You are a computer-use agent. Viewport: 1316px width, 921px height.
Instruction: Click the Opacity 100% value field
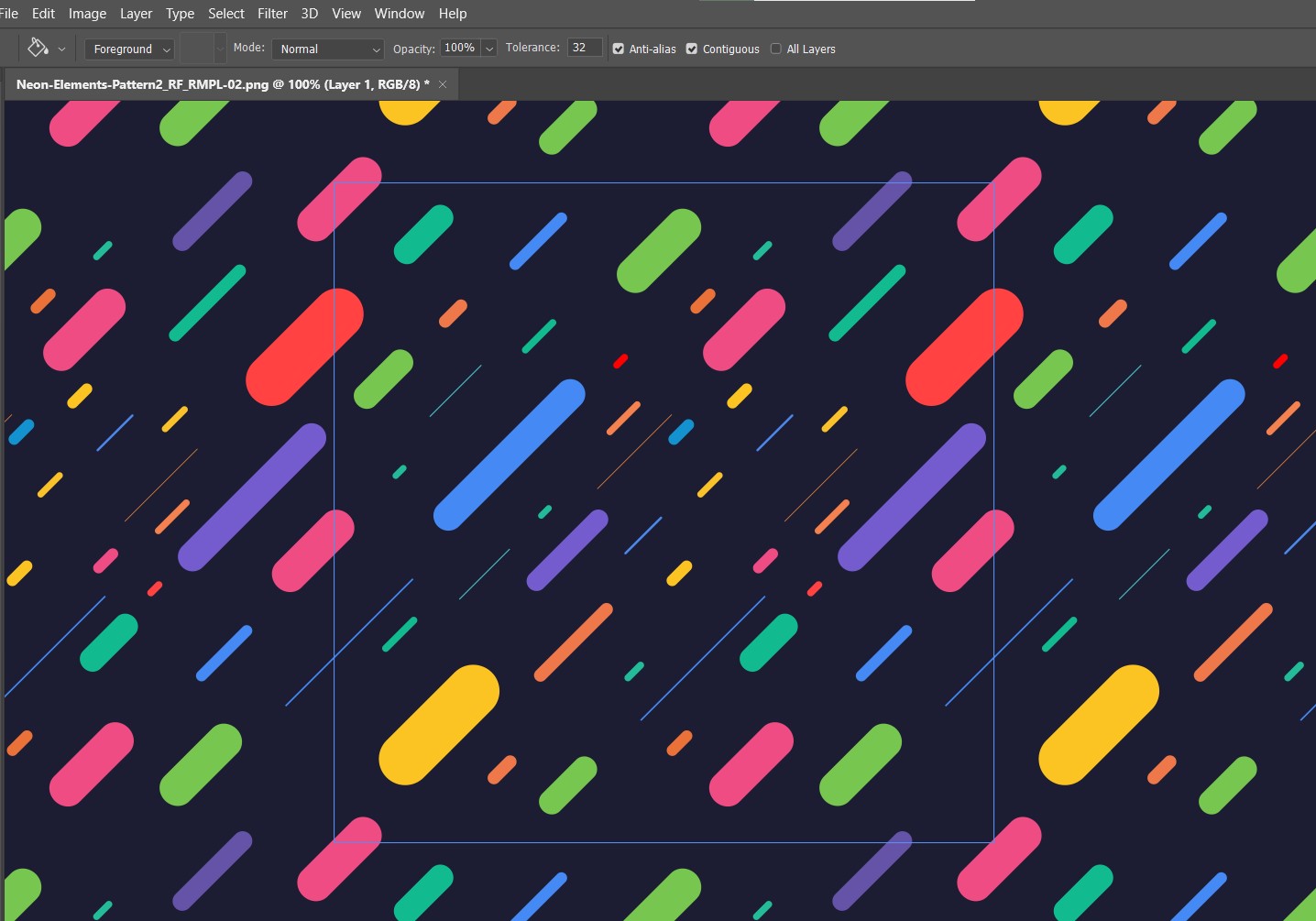click(x=460, y=48)
